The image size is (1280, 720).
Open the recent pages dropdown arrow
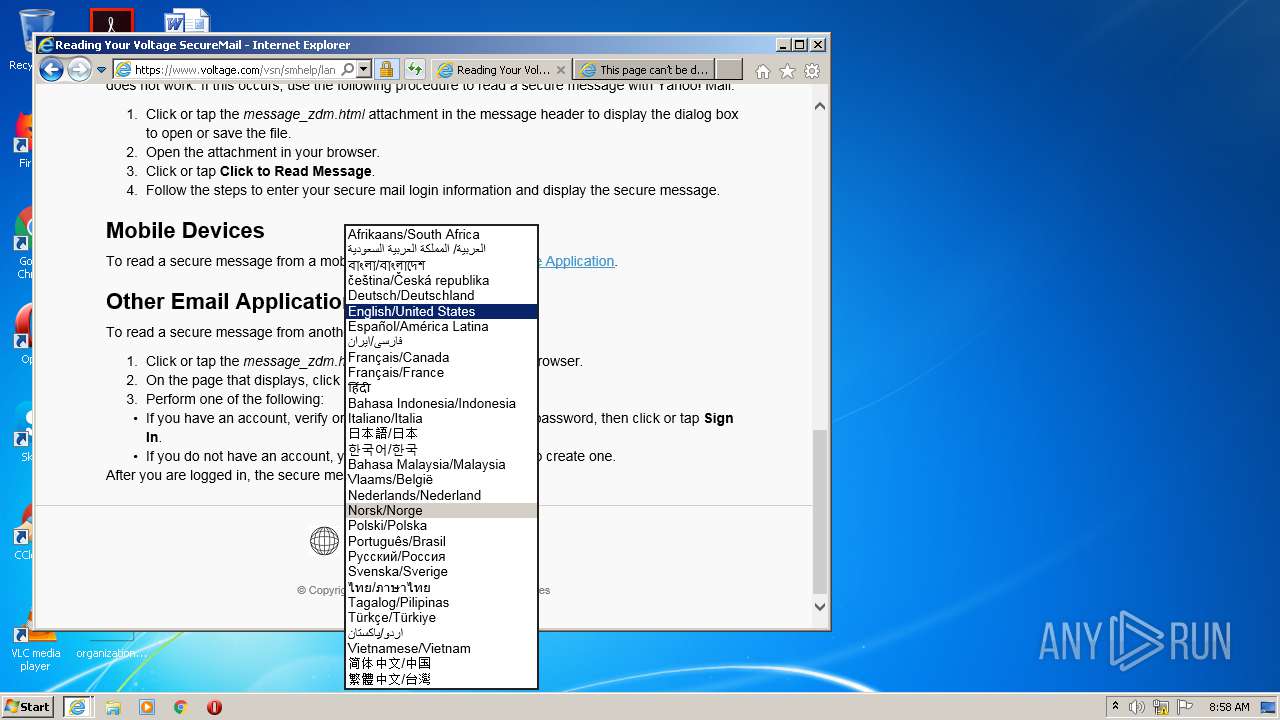pyautogui.click(x=101, y=70)
